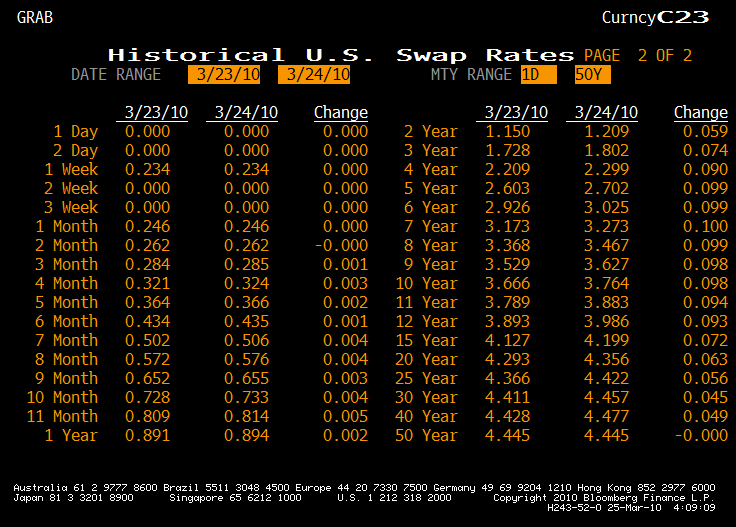
Task: Click the 2 Year row label
Action: (431, 132)
